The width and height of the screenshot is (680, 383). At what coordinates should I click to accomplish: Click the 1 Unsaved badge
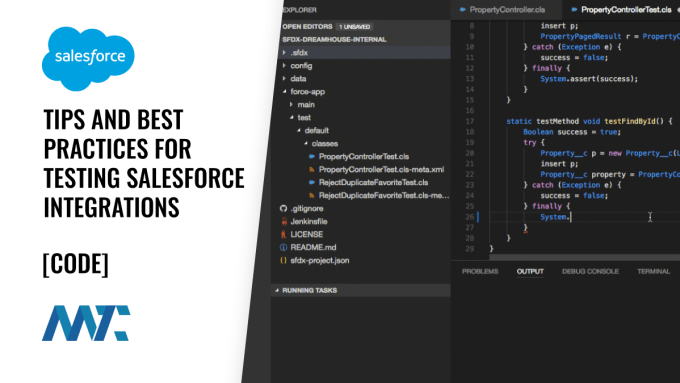click(x=355, y=27)
